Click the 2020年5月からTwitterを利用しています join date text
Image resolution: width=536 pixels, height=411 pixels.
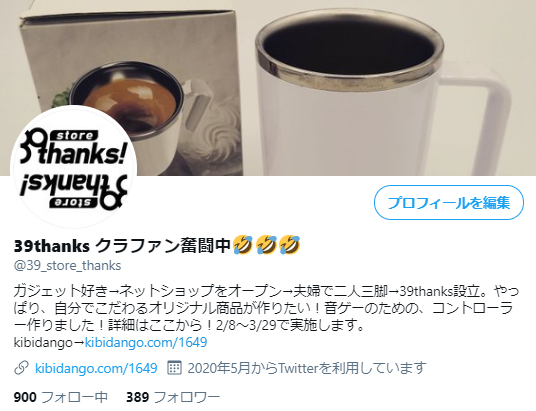click(307, 368)
